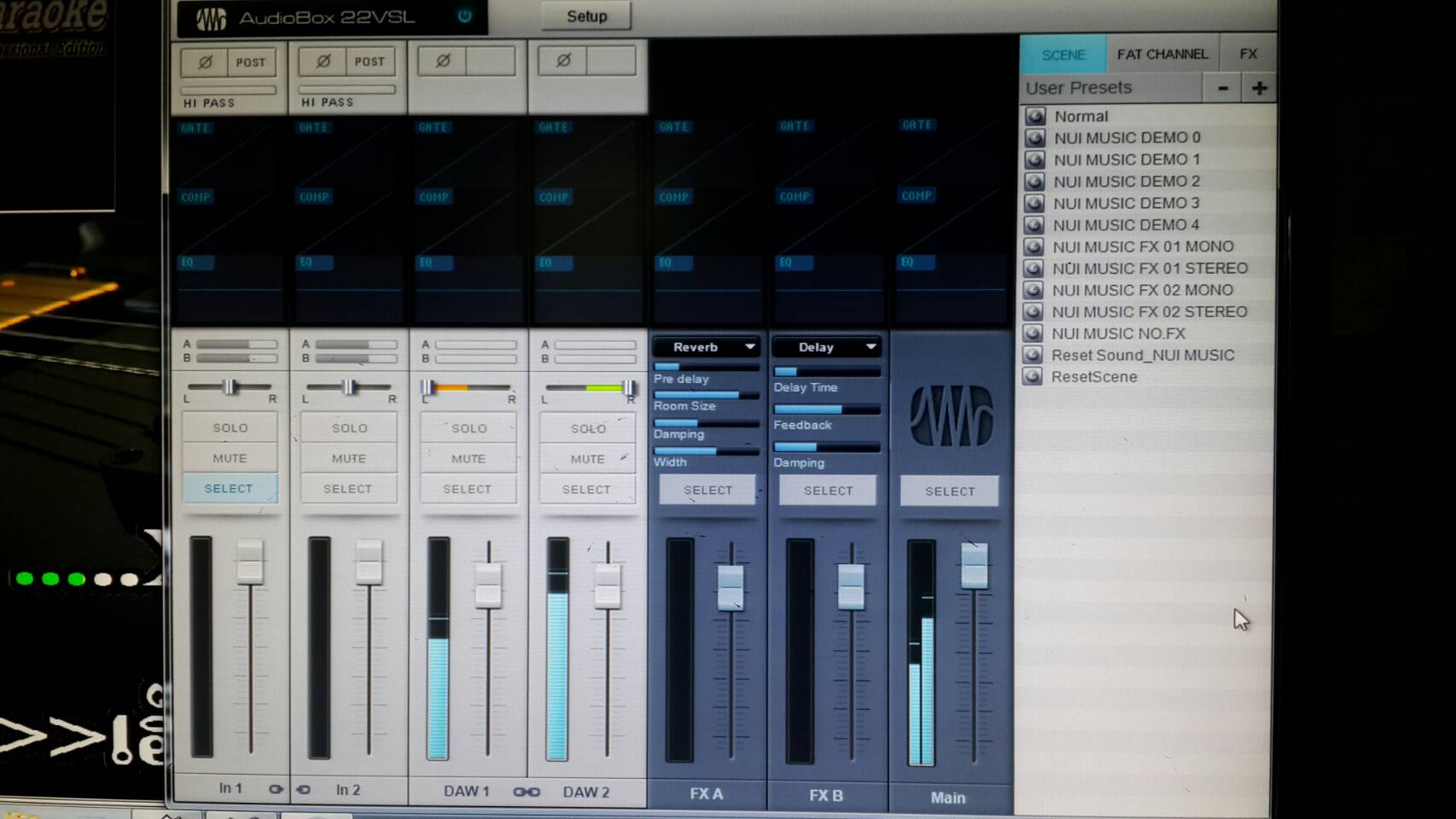Screen dimensions: 1456x819
Task: Click the In 2 channel name label
Action: 348,790
